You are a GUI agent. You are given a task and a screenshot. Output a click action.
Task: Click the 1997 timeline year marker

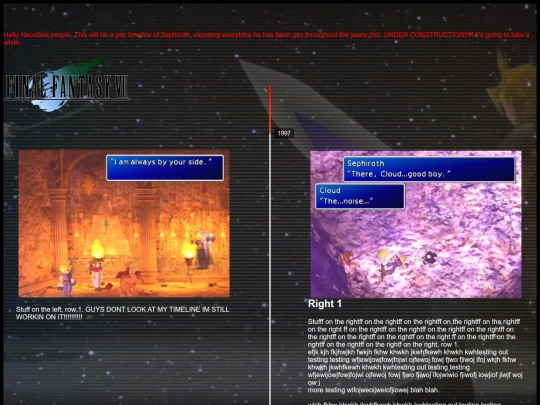point(284,133)
